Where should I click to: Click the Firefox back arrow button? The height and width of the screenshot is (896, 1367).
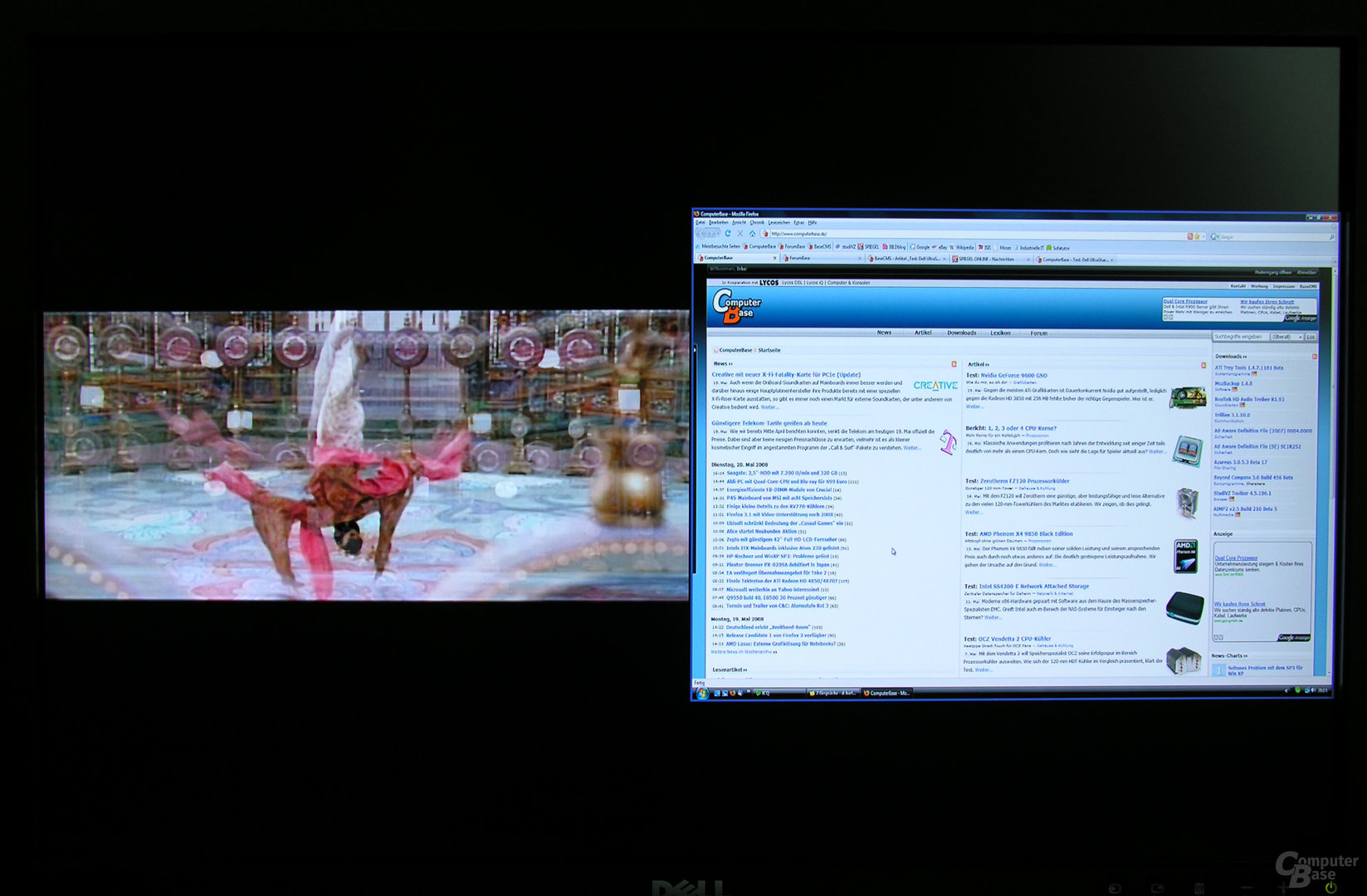click(703, 233)
